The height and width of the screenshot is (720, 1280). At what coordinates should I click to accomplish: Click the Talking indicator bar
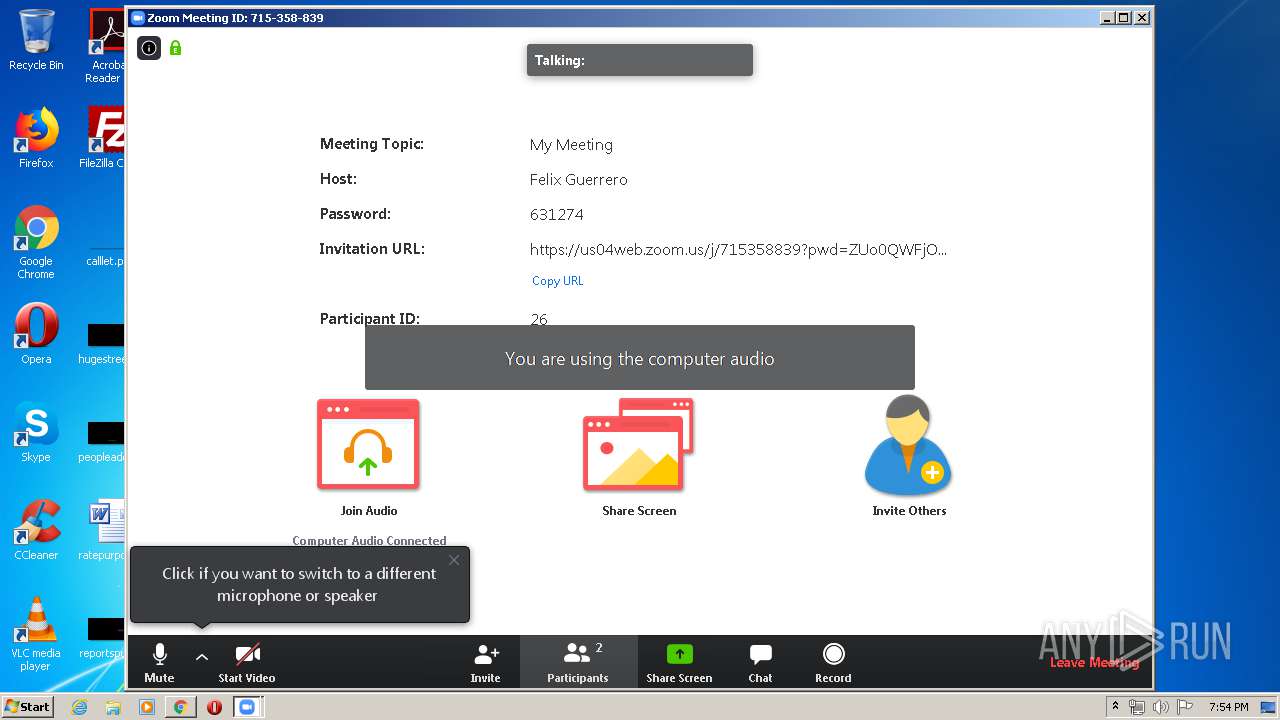point(640,60)
